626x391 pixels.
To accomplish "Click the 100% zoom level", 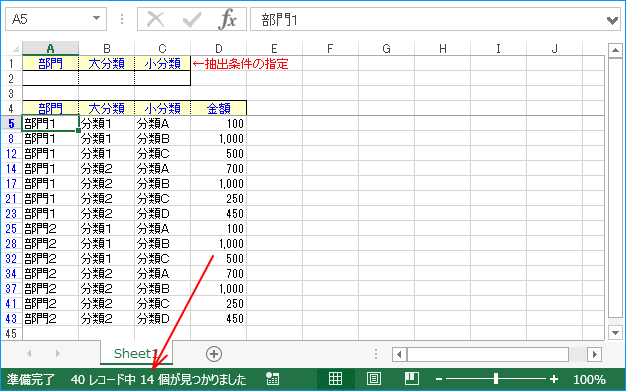I will coord(589,379).
